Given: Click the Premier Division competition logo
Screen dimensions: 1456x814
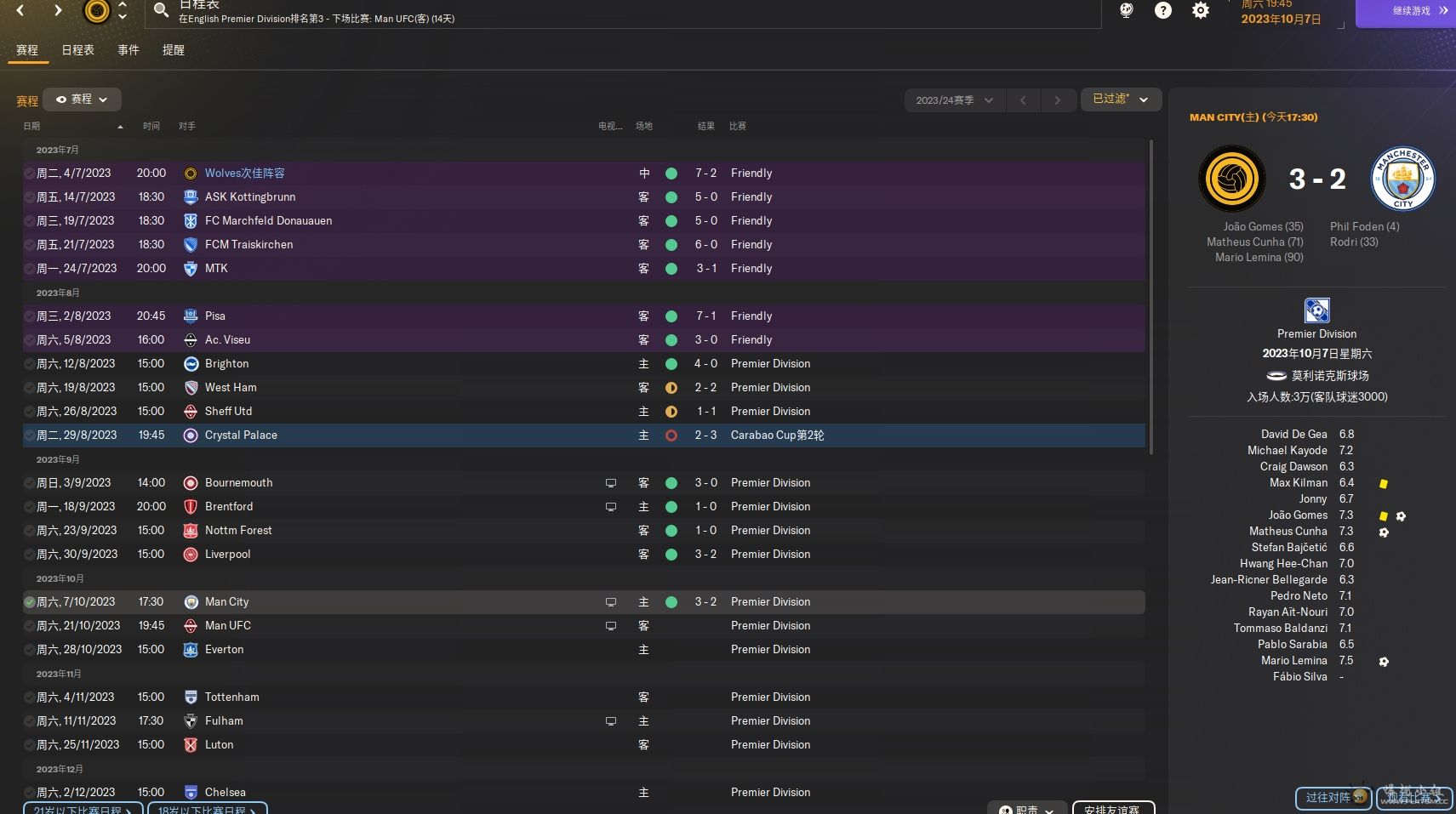Looking at the screenshot, I should coord(1316,310).
